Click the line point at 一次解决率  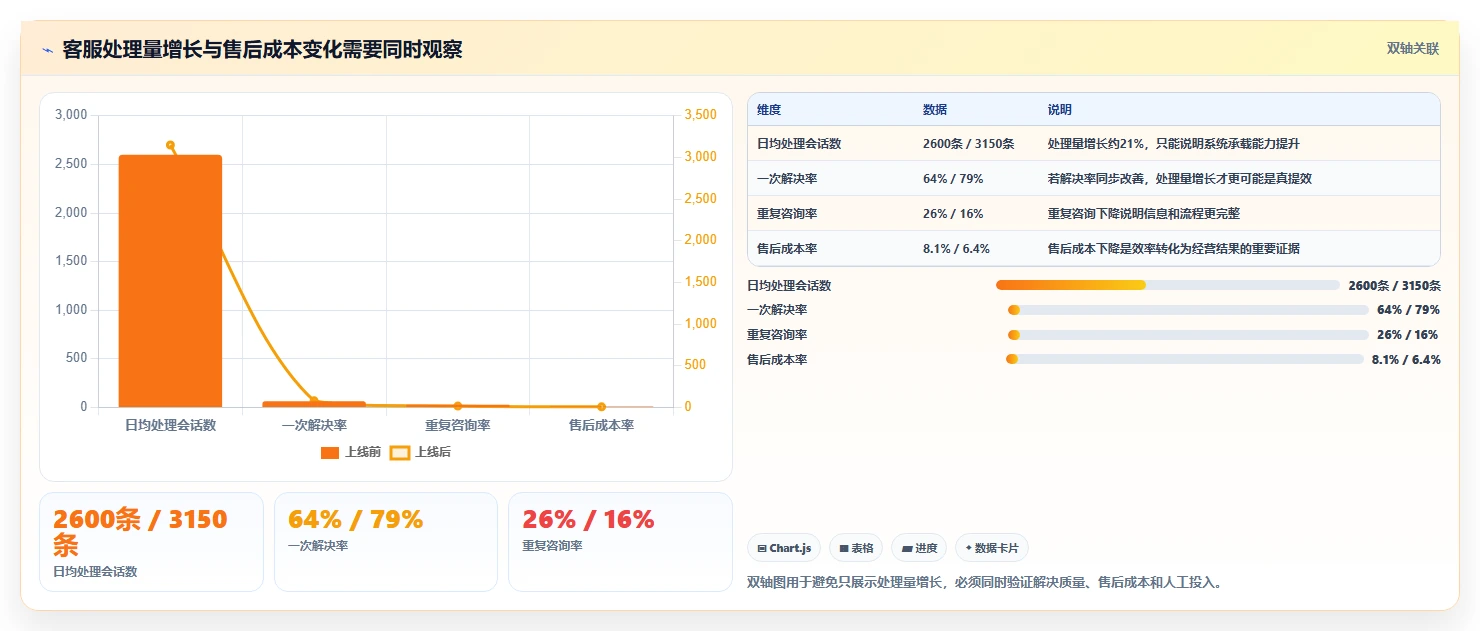314,401
